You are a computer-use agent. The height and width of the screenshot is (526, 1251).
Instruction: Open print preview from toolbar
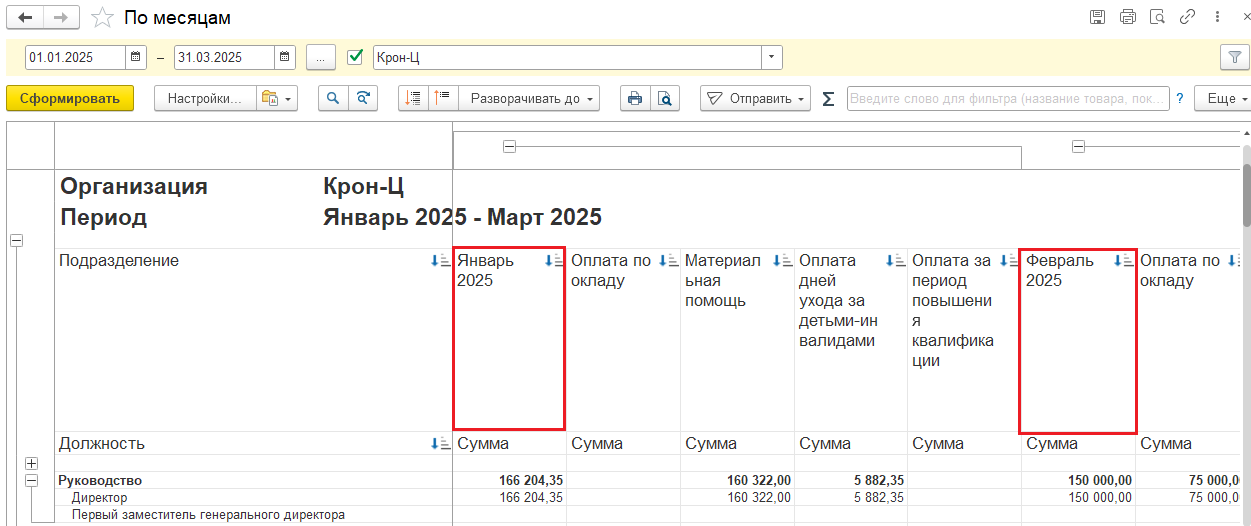click(664, 98)
